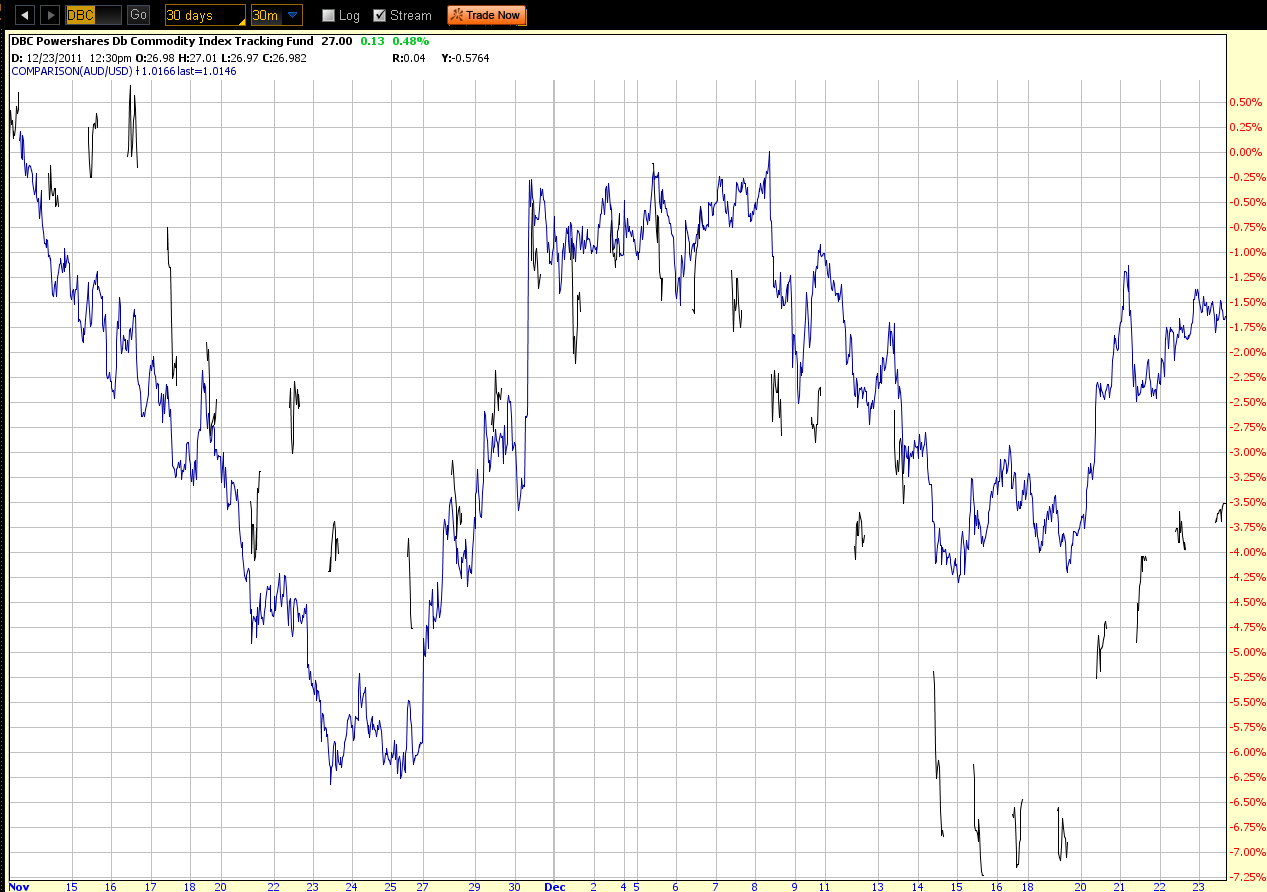The height and width of the screenshot is (892, 1267).
Task: Toggle streaming data on or off
Action: 378,15
